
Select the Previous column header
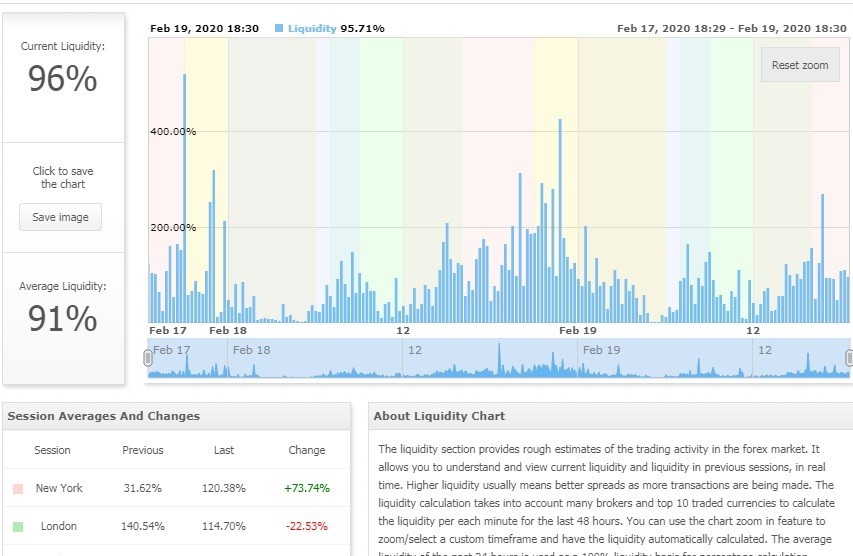click(143, 450)
